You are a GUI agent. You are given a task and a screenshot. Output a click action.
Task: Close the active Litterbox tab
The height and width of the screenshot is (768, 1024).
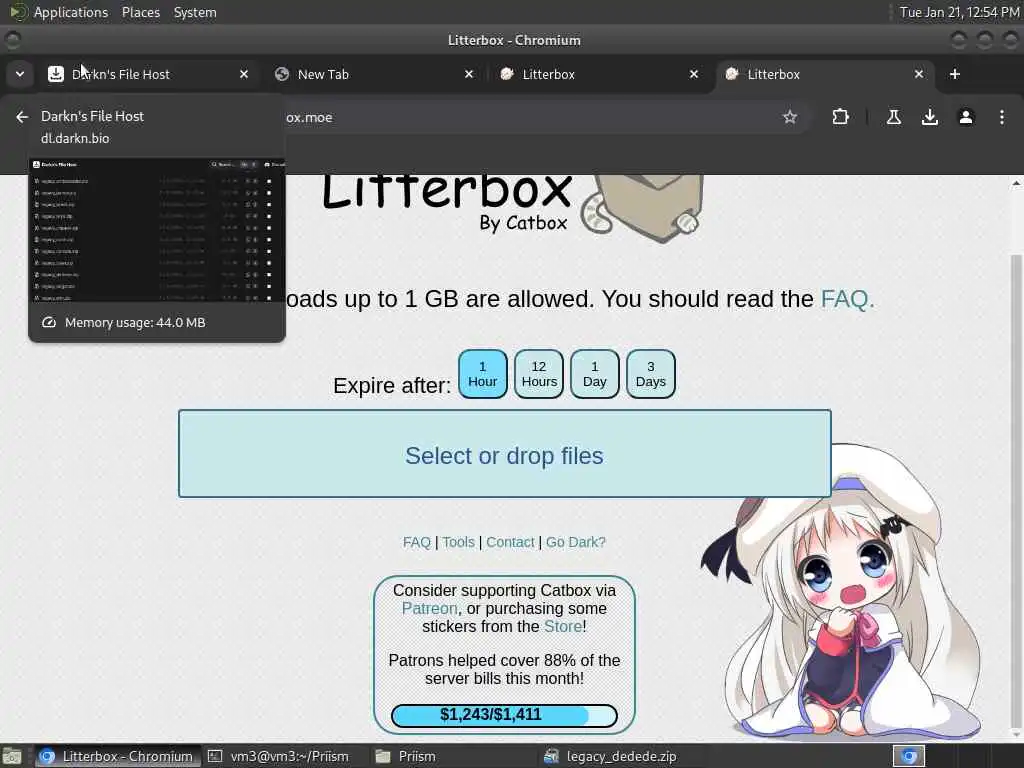(x=919, y=74)
